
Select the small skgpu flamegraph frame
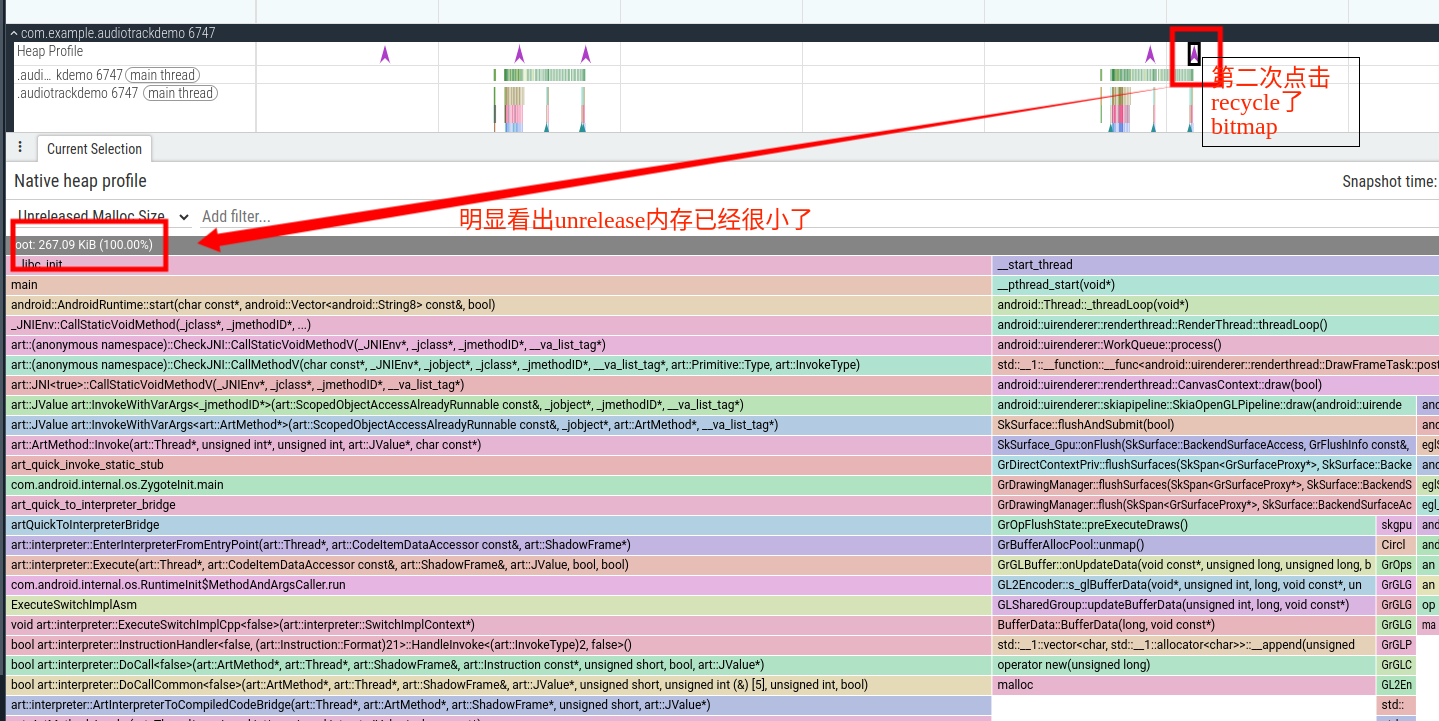point(1397,525)
